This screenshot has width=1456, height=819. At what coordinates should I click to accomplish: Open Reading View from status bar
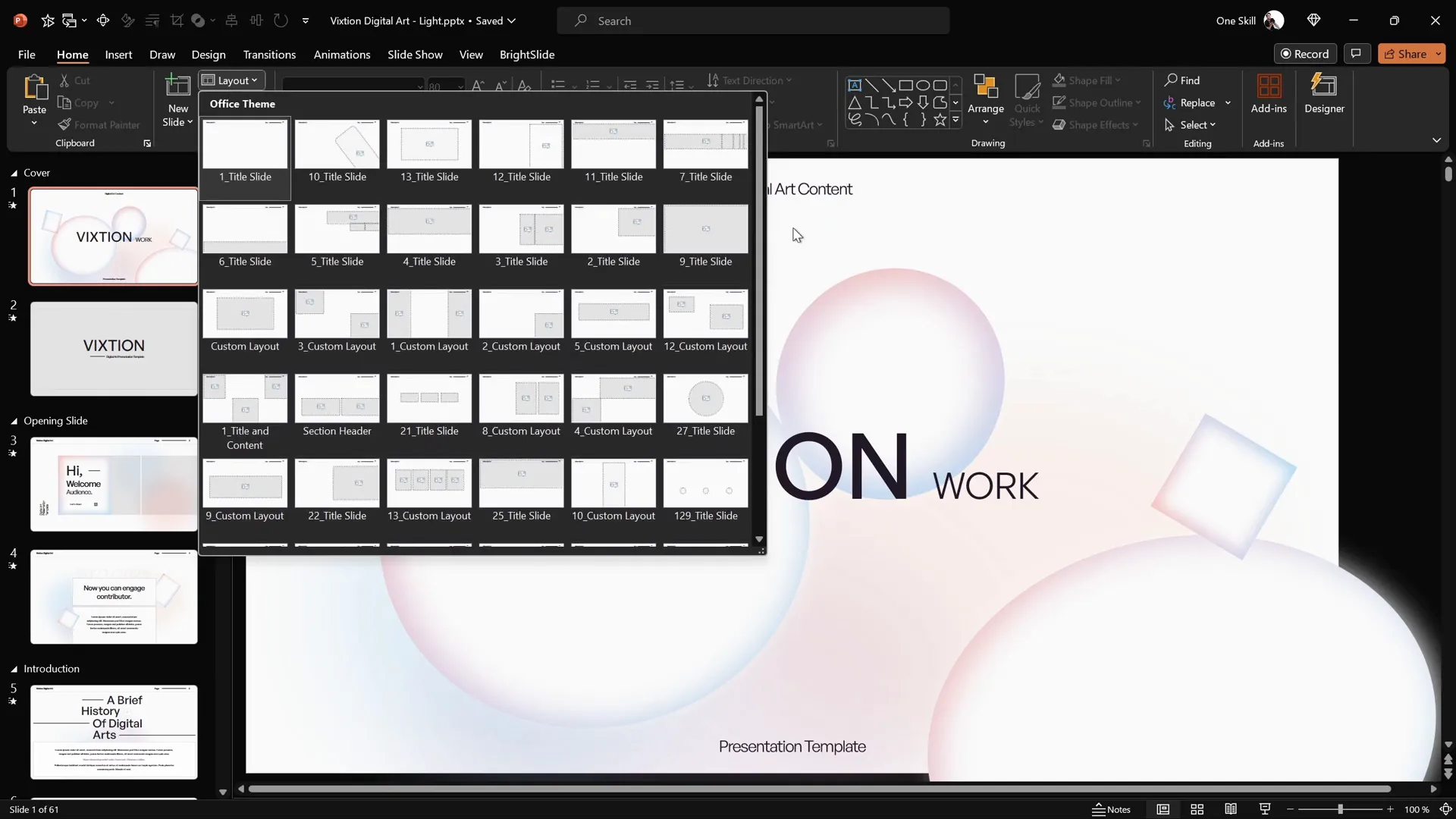click(1231, 809)
